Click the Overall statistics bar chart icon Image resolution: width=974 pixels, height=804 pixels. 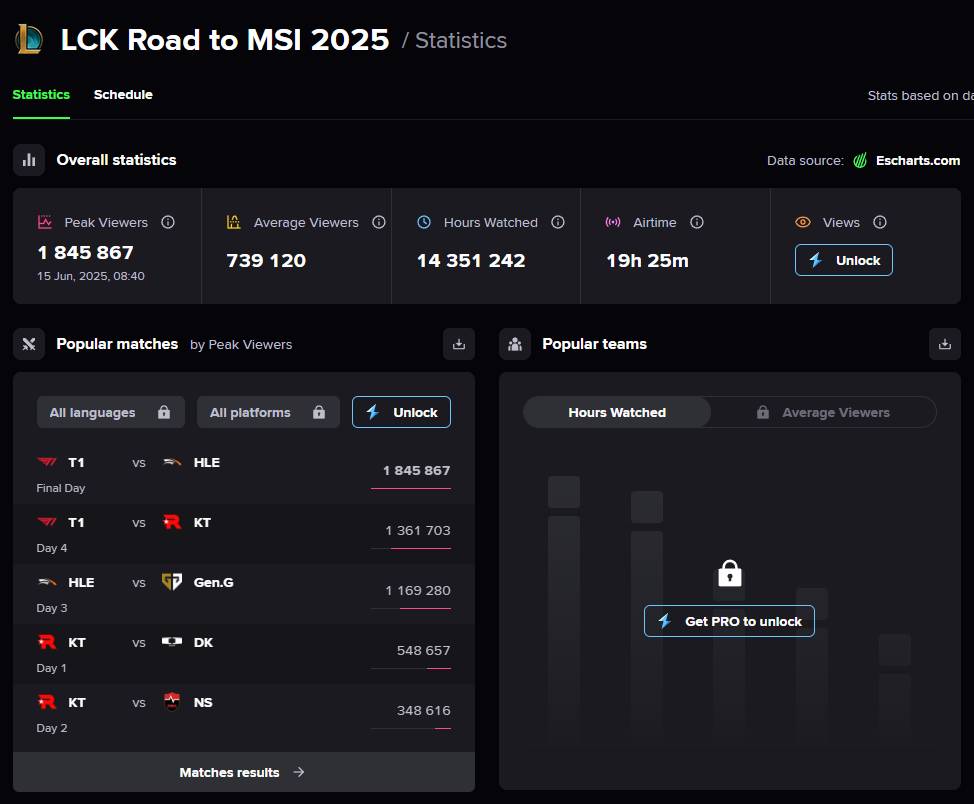29,160
